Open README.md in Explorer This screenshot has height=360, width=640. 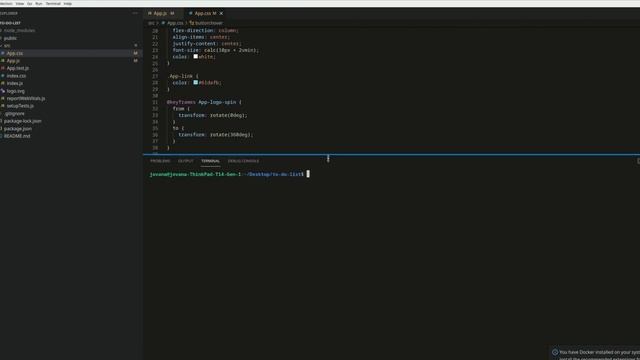[x=17, y=136]
